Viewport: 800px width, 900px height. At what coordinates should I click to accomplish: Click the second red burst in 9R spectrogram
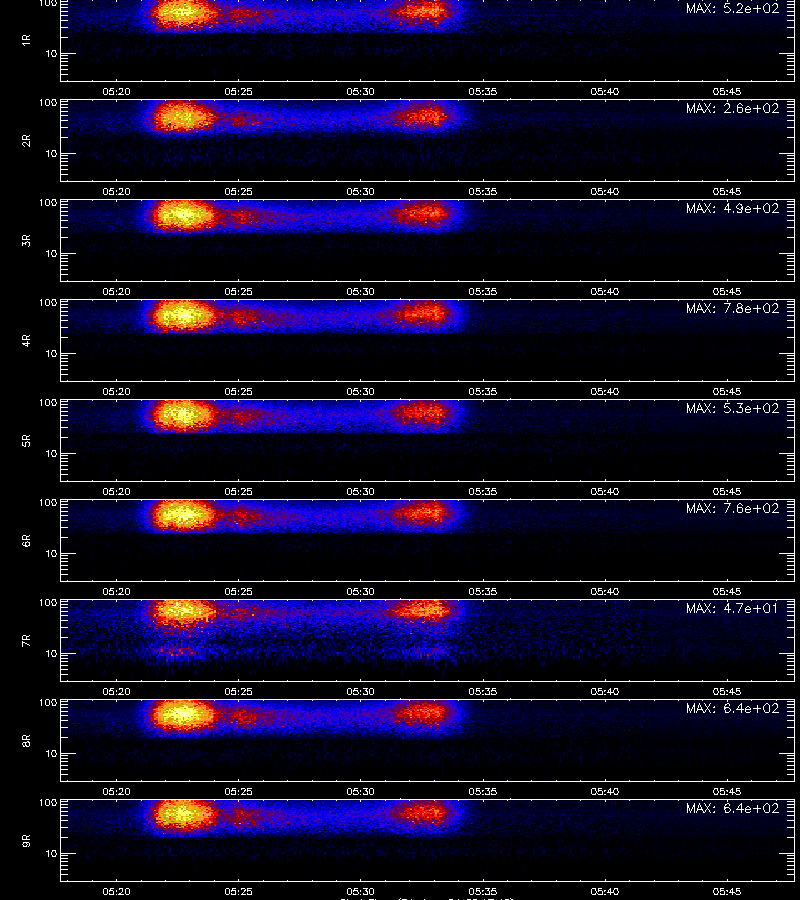pos(422,814)
